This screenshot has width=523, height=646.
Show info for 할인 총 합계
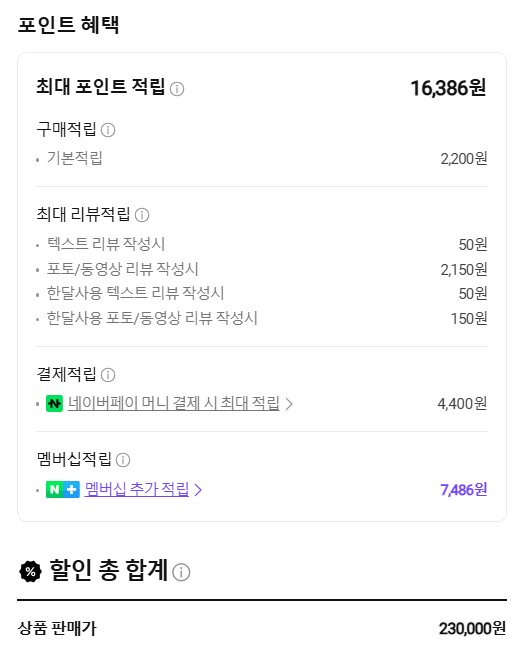[x=181, y=572]
